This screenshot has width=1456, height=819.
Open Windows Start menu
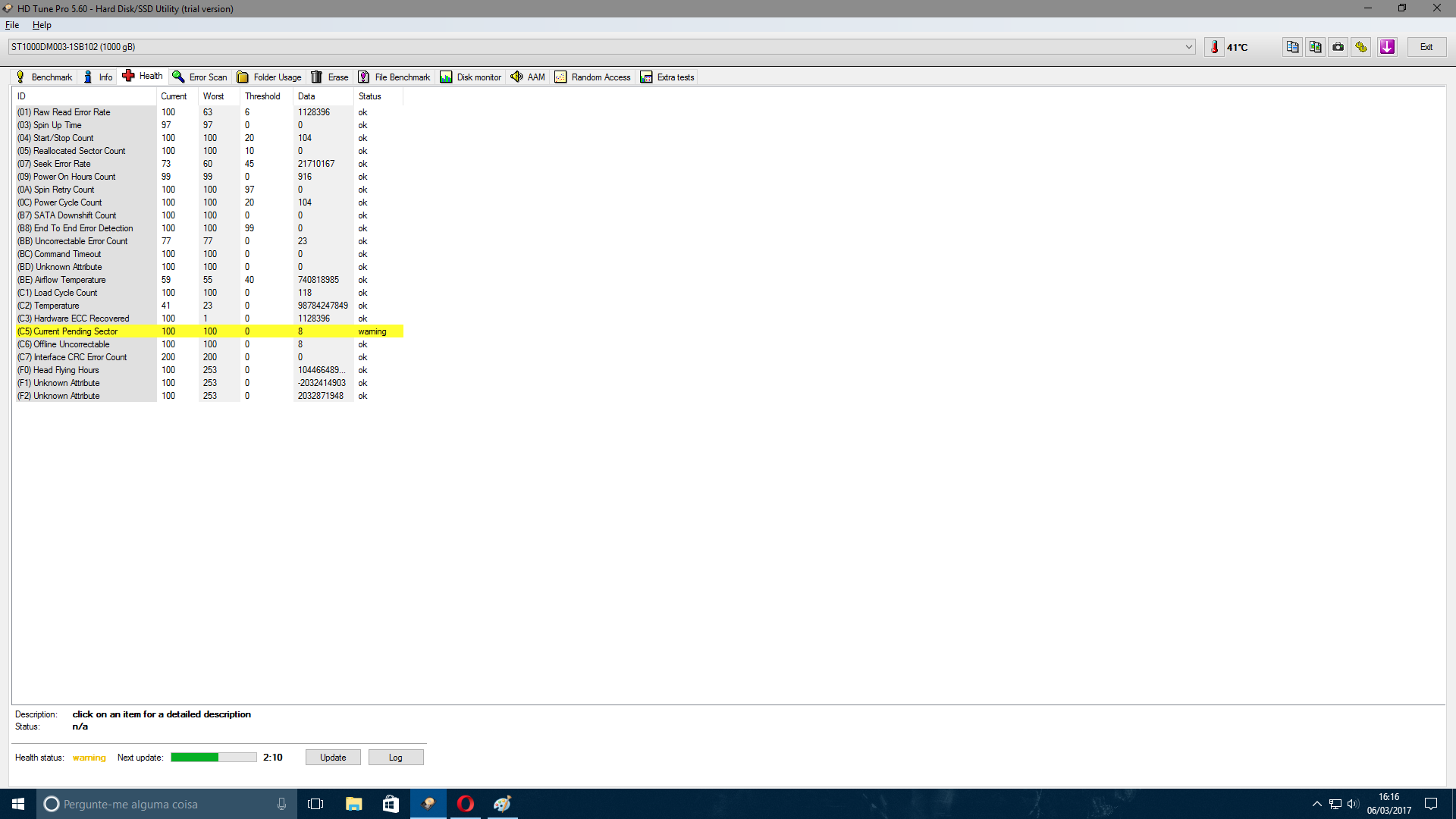[x=18, y=804]
